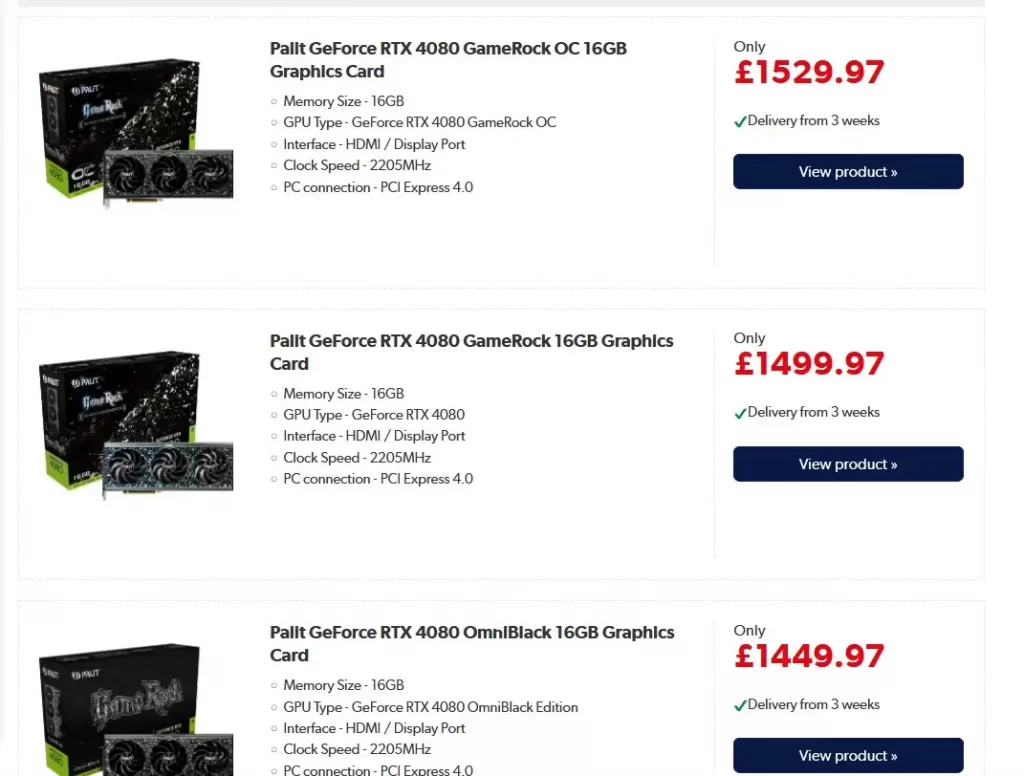Click the £1449.97 price of the OmniBlack

pyautogui.click(x=808, y=656)
